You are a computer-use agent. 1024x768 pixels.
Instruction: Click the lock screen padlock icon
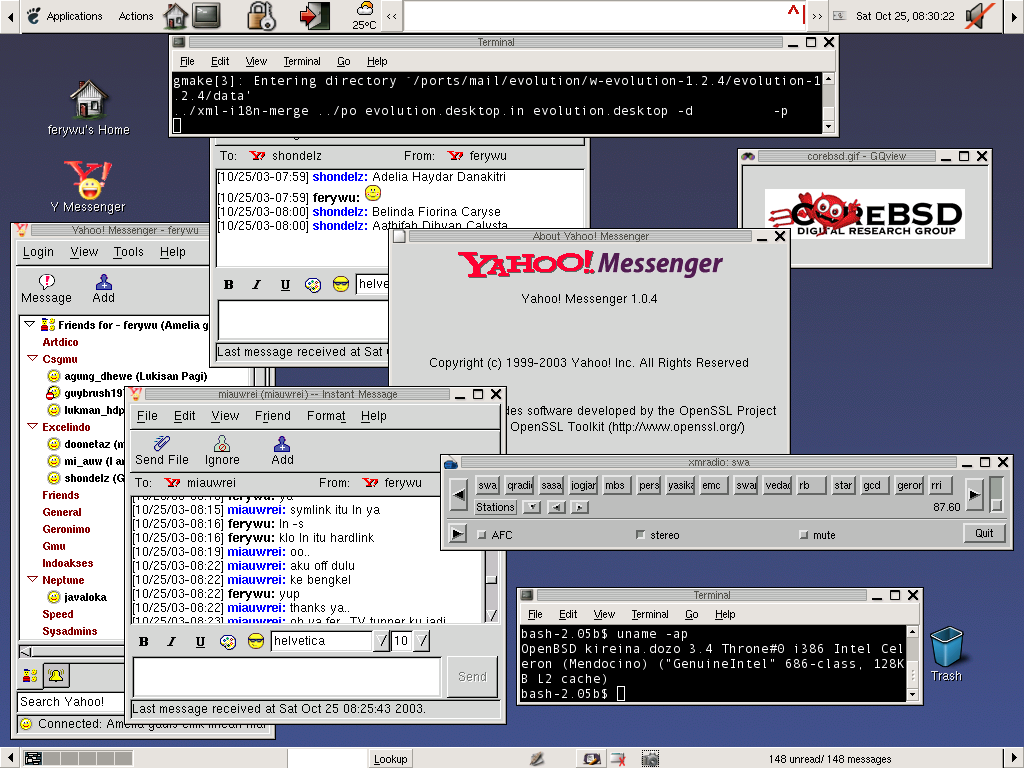(261, 16)
